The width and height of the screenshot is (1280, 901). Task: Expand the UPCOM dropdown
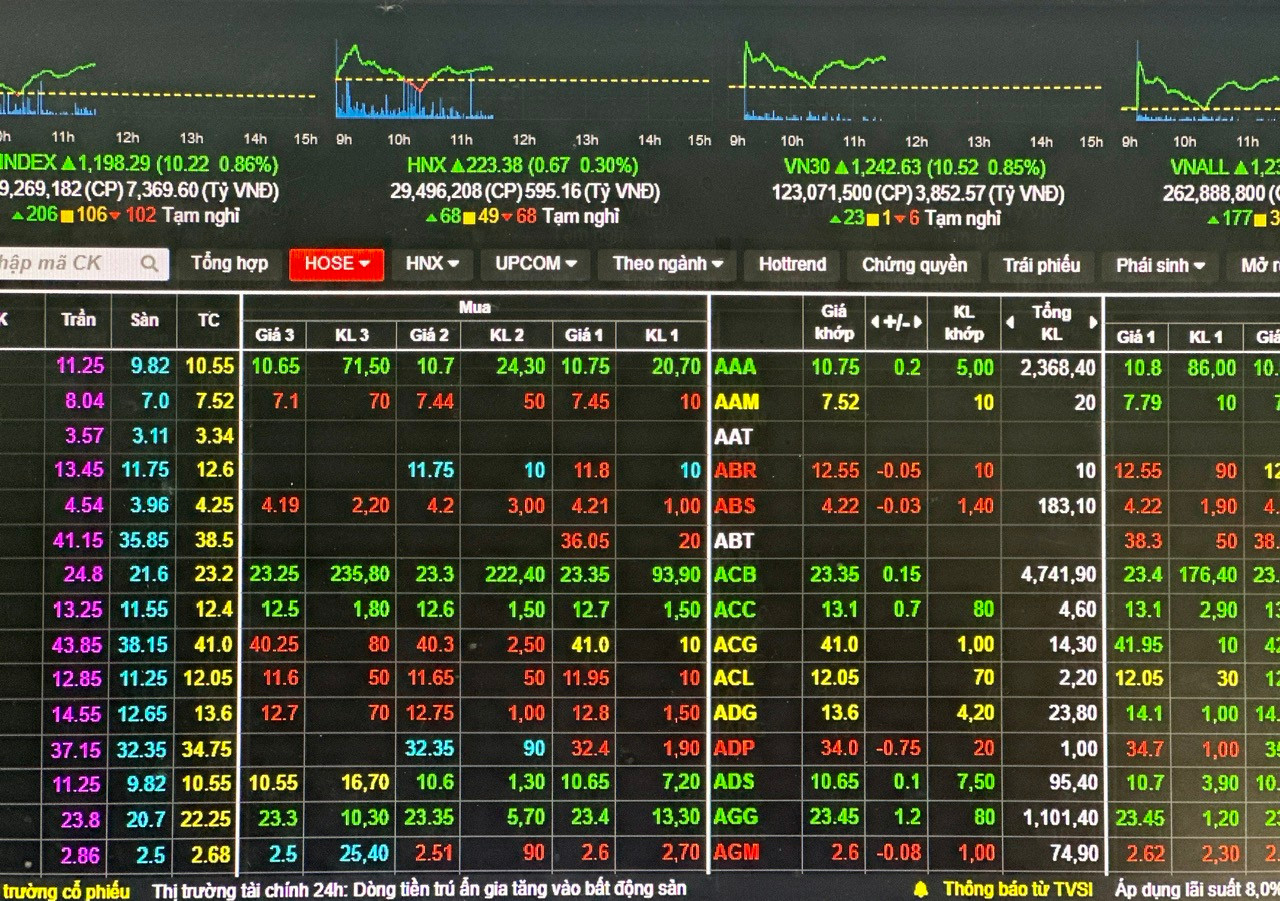click(536, 264)
